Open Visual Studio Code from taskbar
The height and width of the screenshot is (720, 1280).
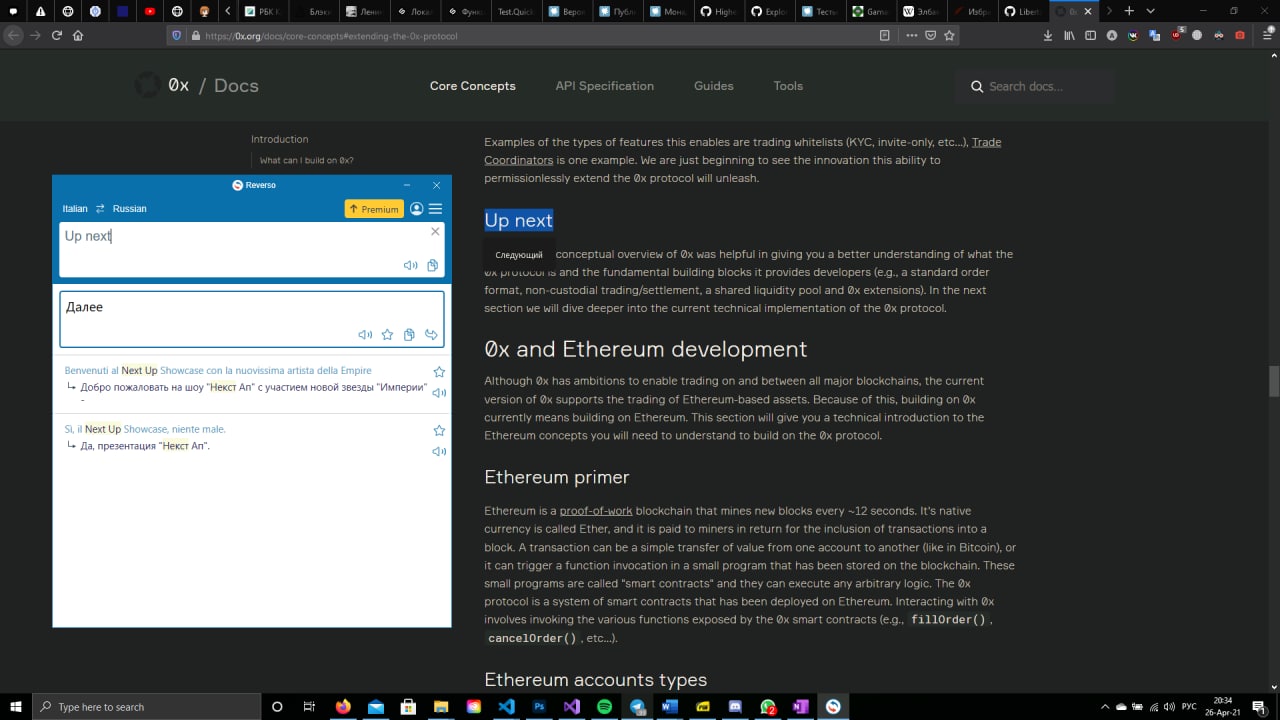click(506, 706)
